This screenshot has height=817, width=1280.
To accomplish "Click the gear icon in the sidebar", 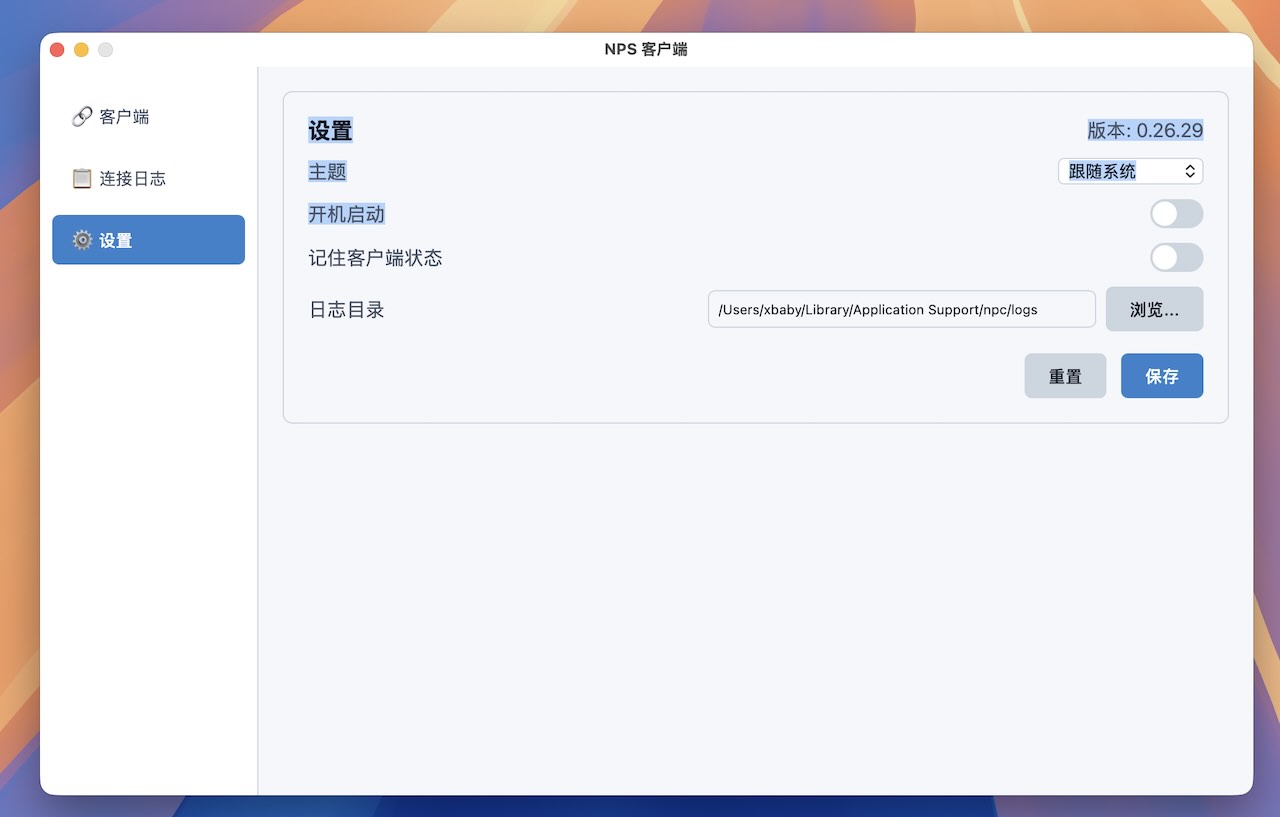I will [x=82, y=241].
